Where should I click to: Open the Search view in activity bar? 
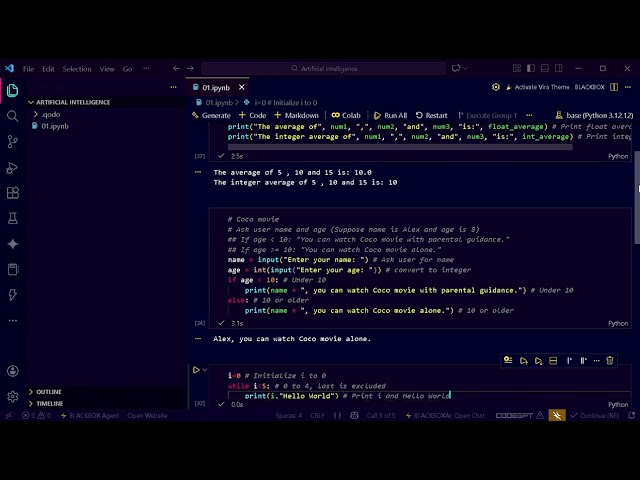coord(13,116)
